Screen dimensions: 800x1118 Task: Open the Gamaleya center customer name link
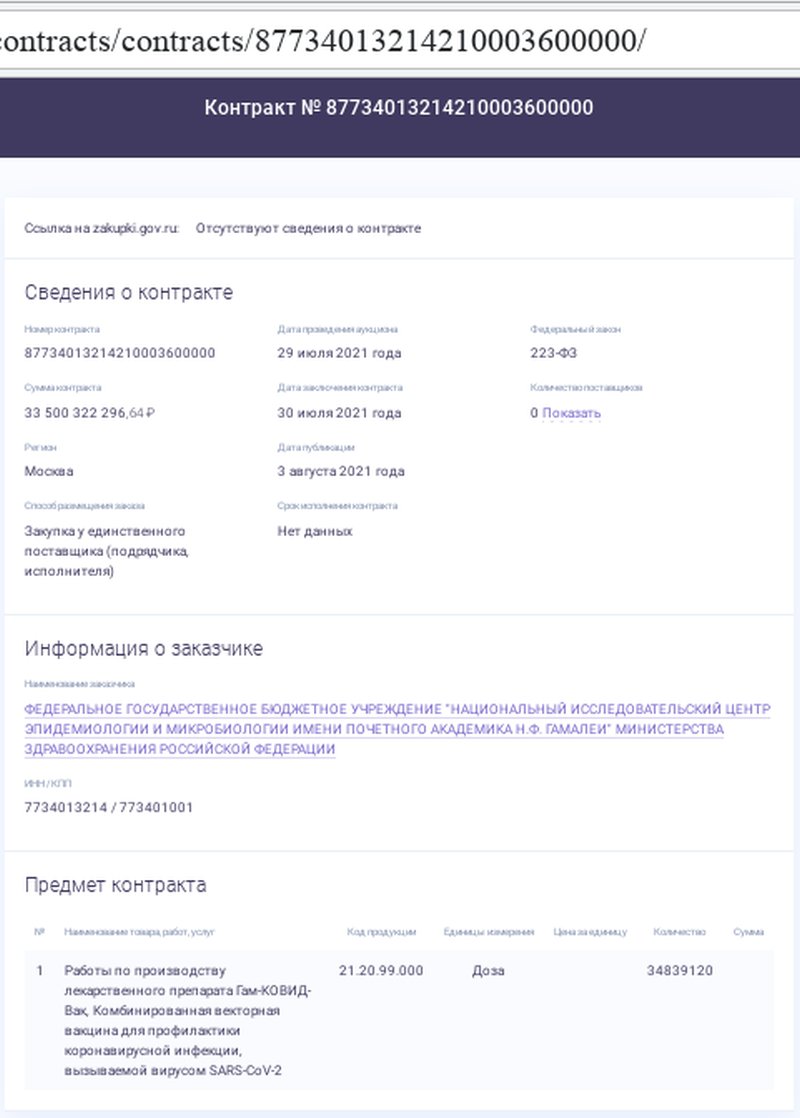(397, 729)
